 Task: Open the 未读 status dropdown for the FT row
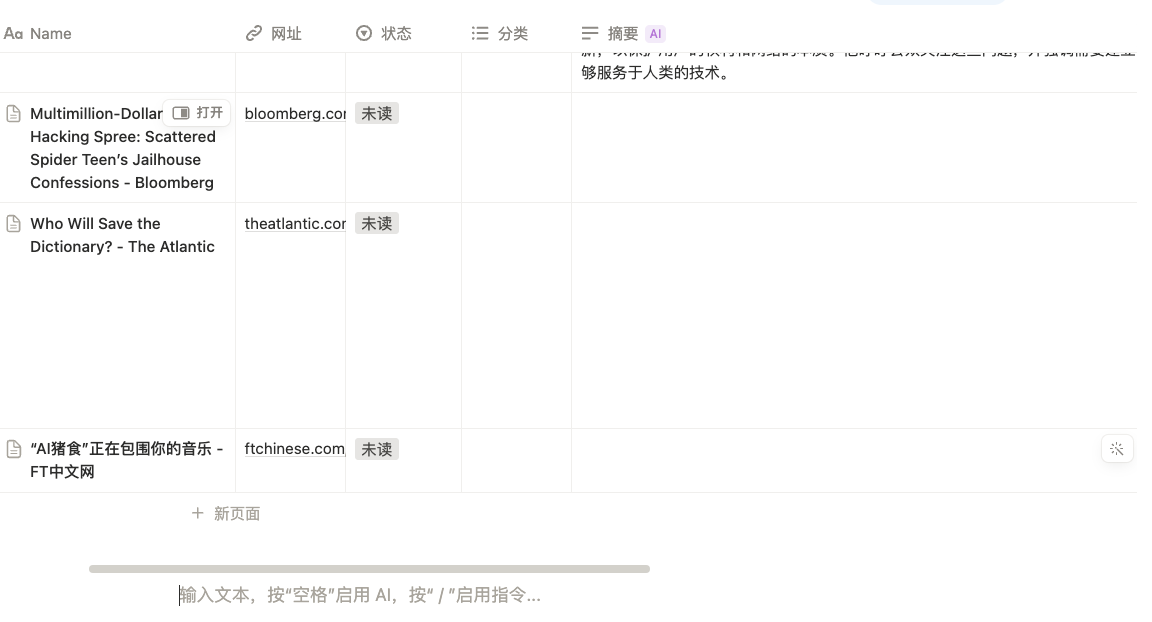pos(377,448)
